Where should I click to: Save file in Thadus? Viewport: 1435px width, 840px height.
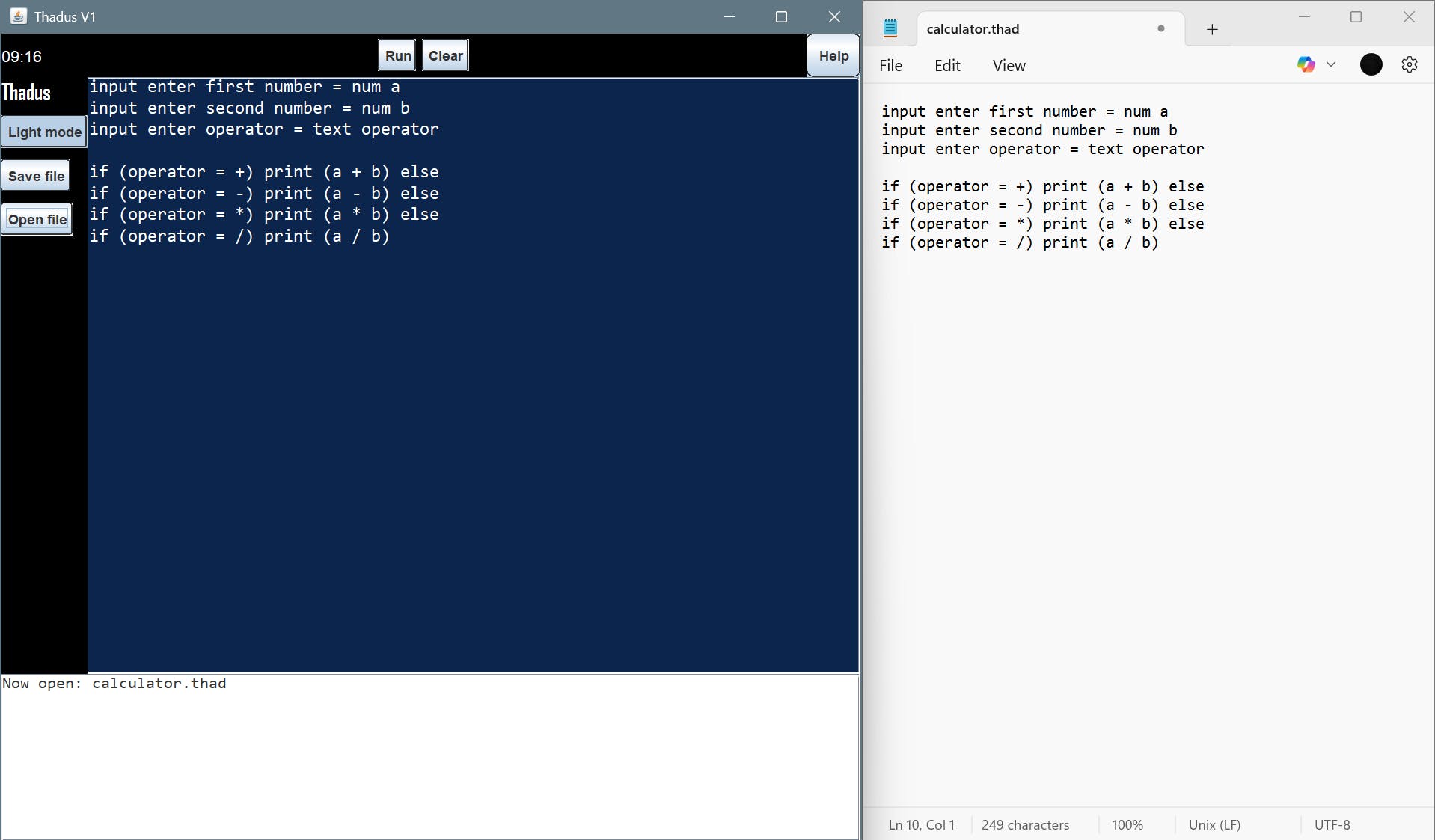coord(36,176)
